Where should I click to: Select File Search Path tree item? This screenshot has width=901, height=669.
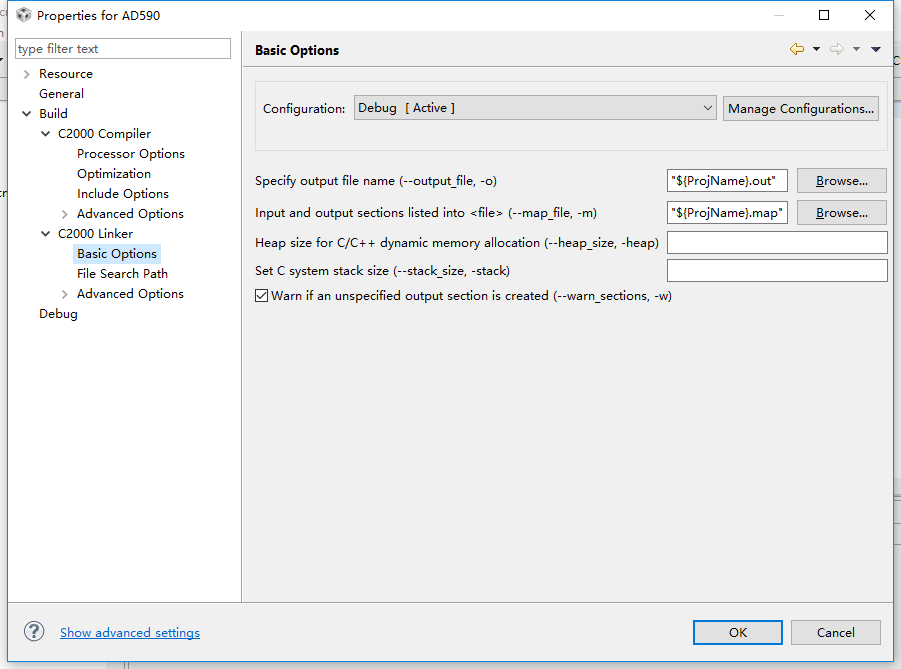click(x=122, y=274)
